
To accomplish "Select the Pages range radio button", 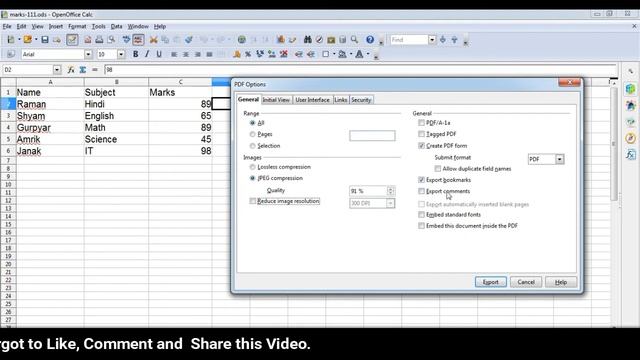I will pos(252,134).
